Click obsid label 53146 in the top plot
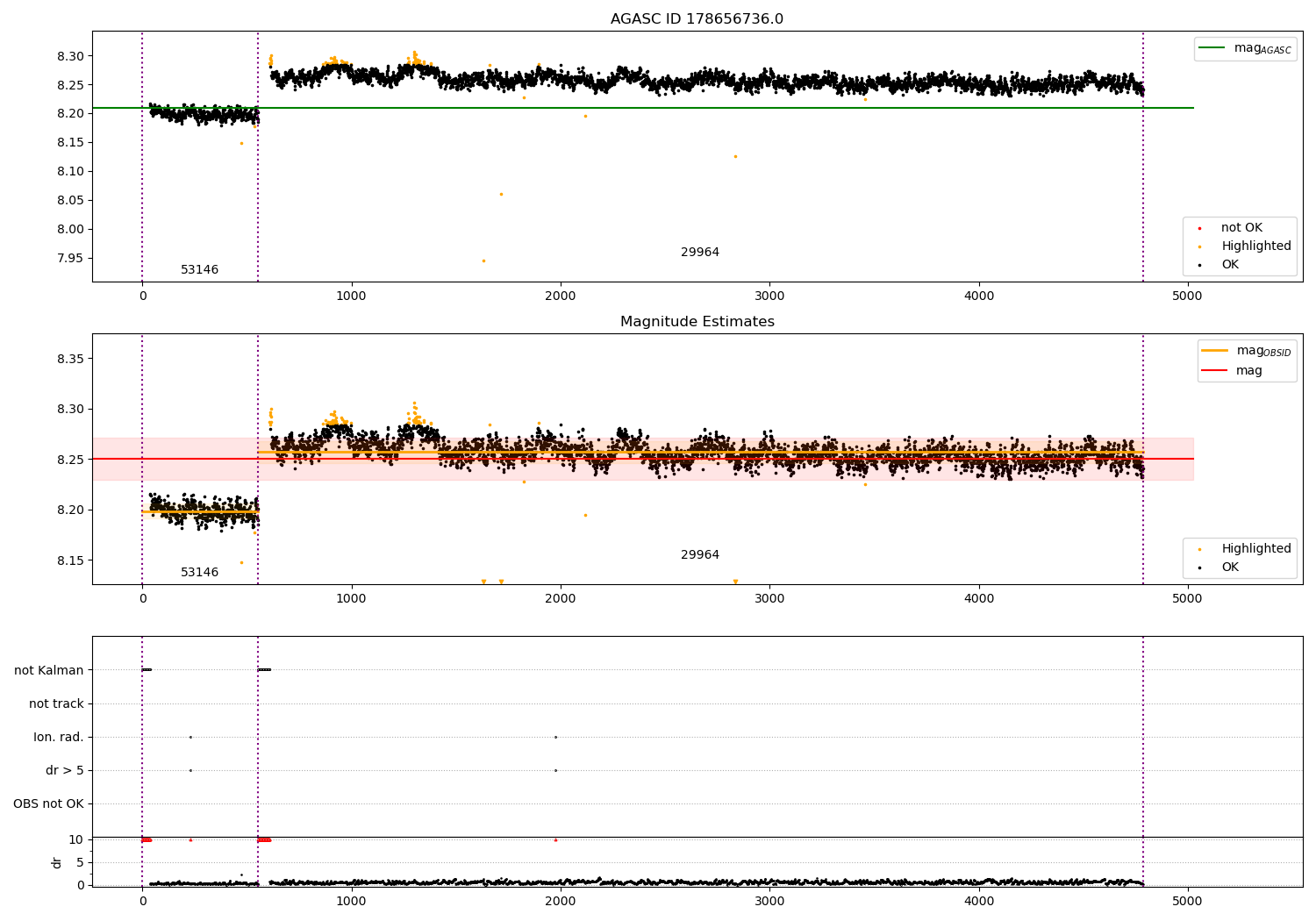Screen dimensions: 1316x921 pyautogui.click(x=200, y=270)
